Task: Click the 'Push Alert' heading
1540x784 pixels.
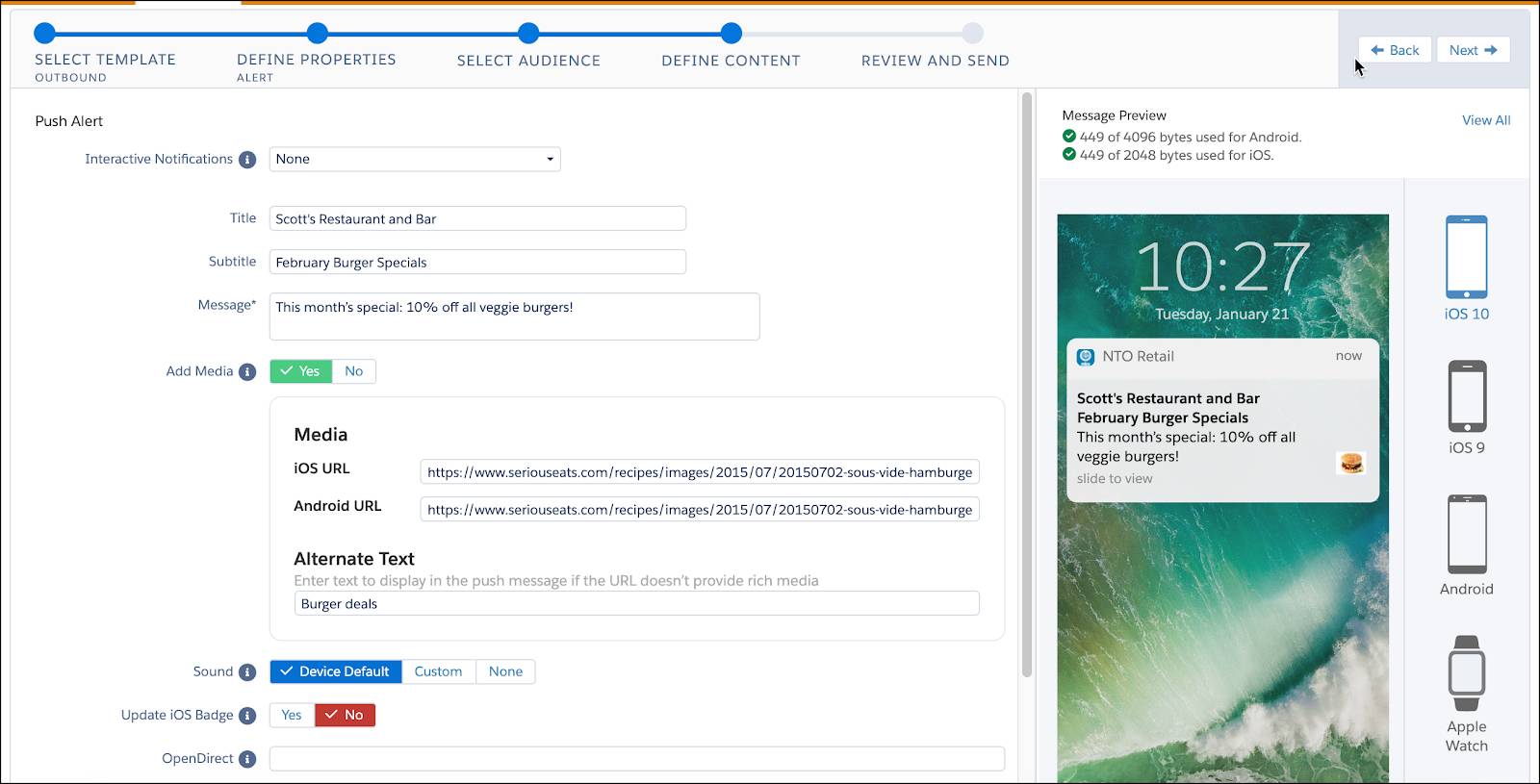Action: pos(68,121)
